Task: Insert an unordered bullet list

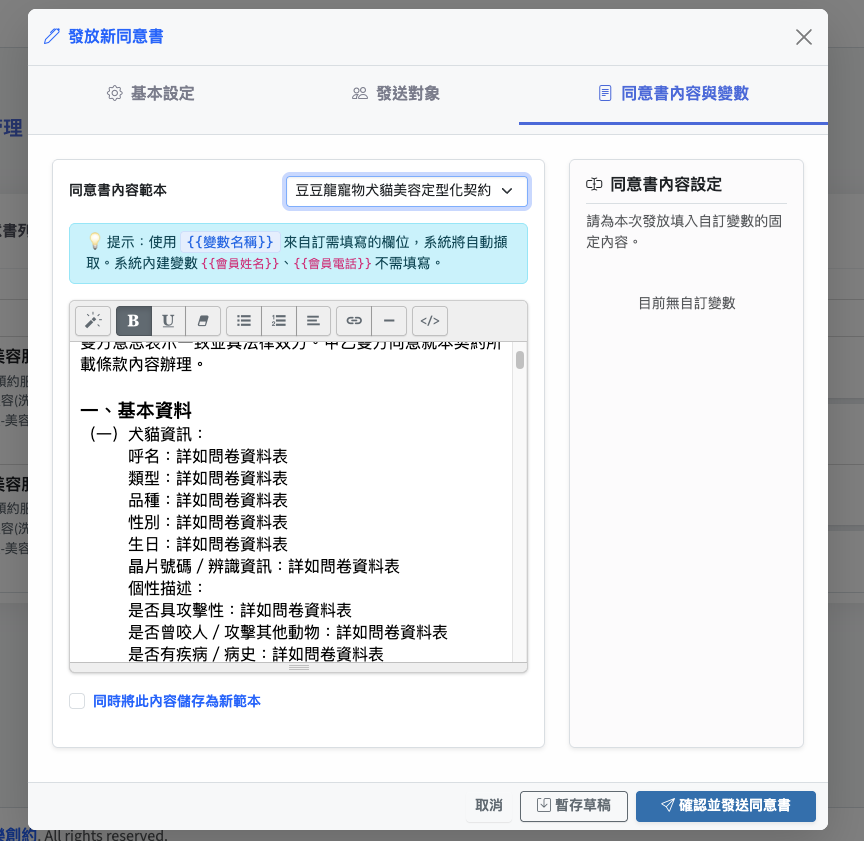Action: click(x=244, y=321)
